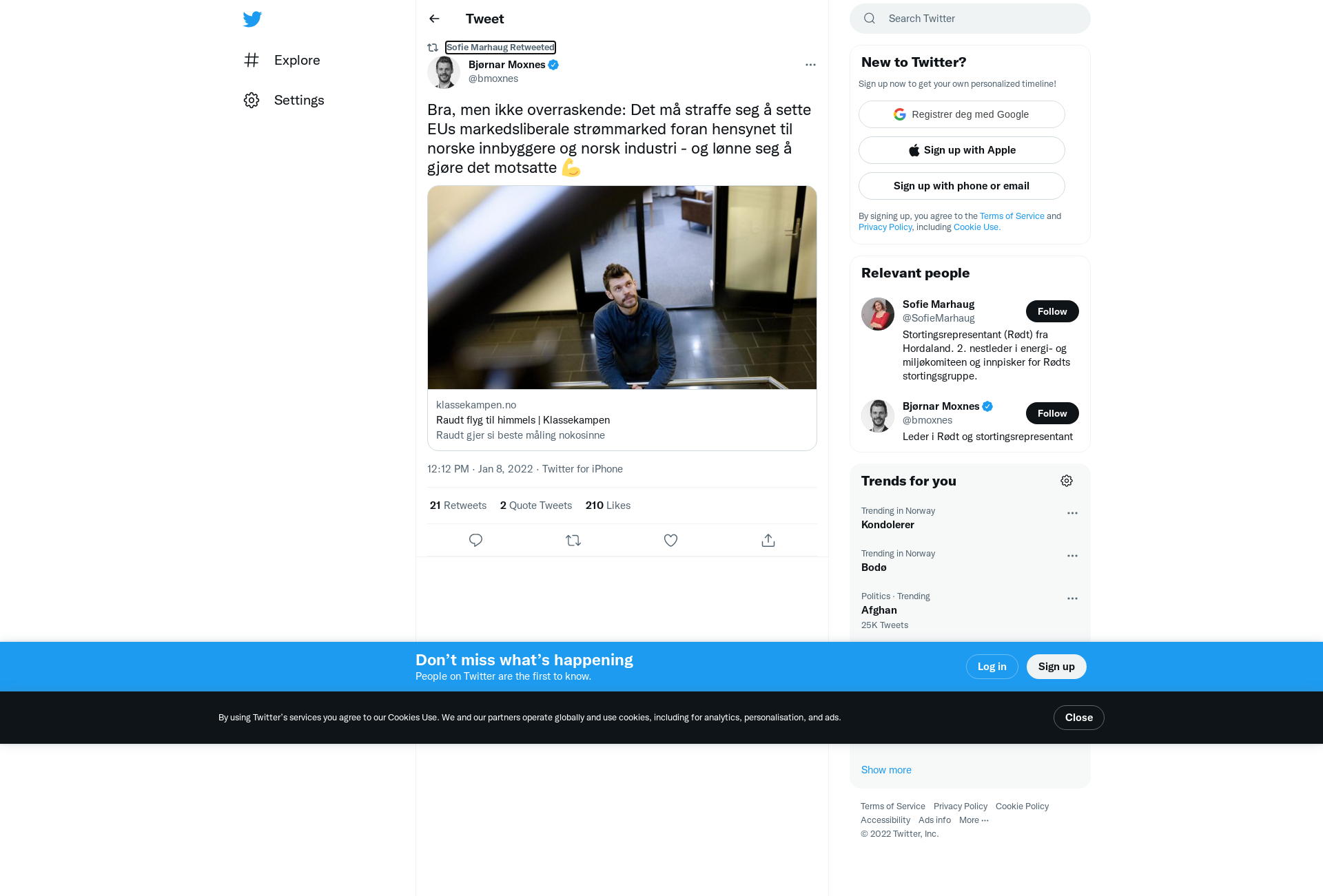Click the Search Twitter field
1323x896 pixels.
(x=970, y=19)
